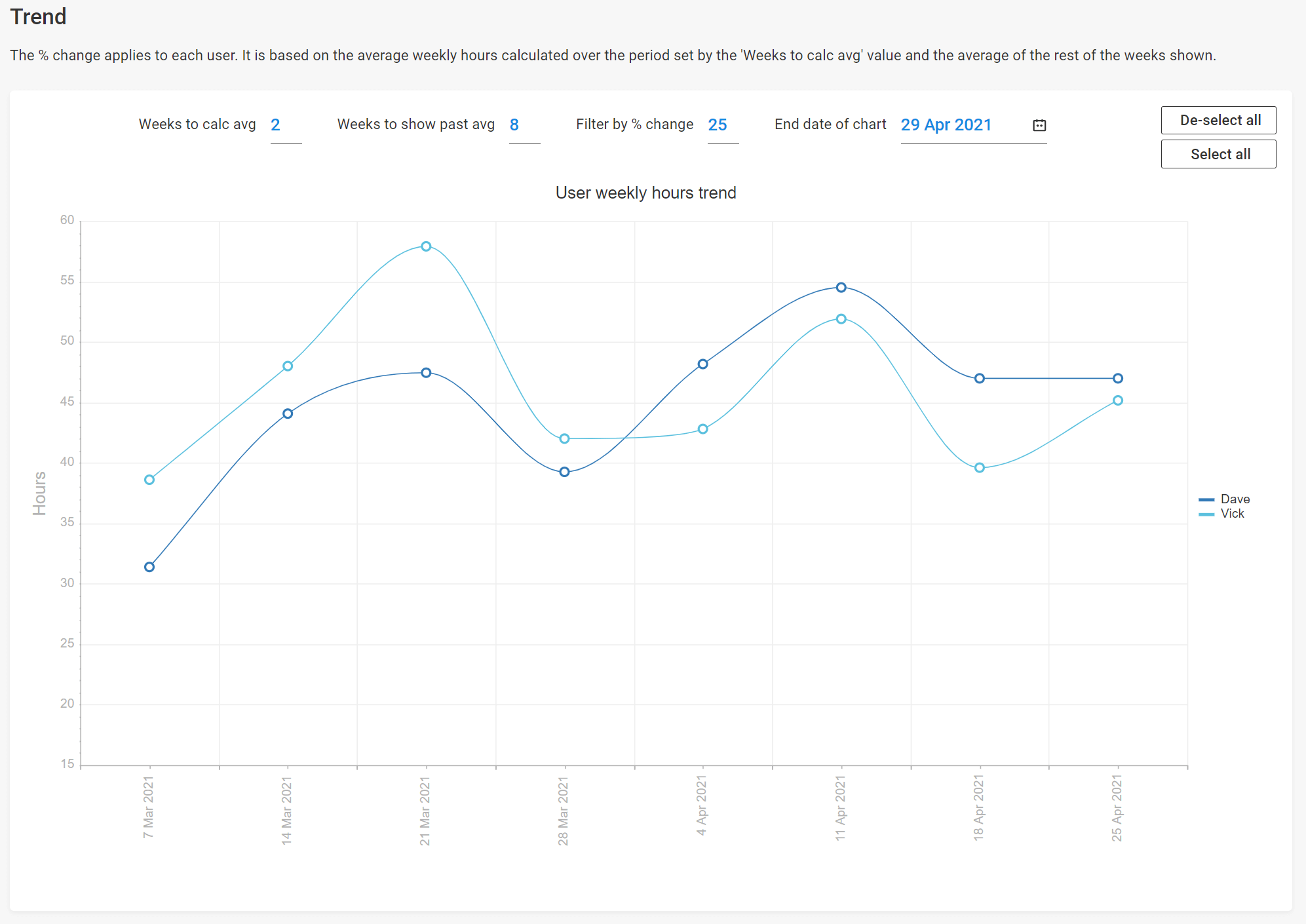The image size is (1306, 924).
Task: Click the '60' y-axis value
Action: 67,220
